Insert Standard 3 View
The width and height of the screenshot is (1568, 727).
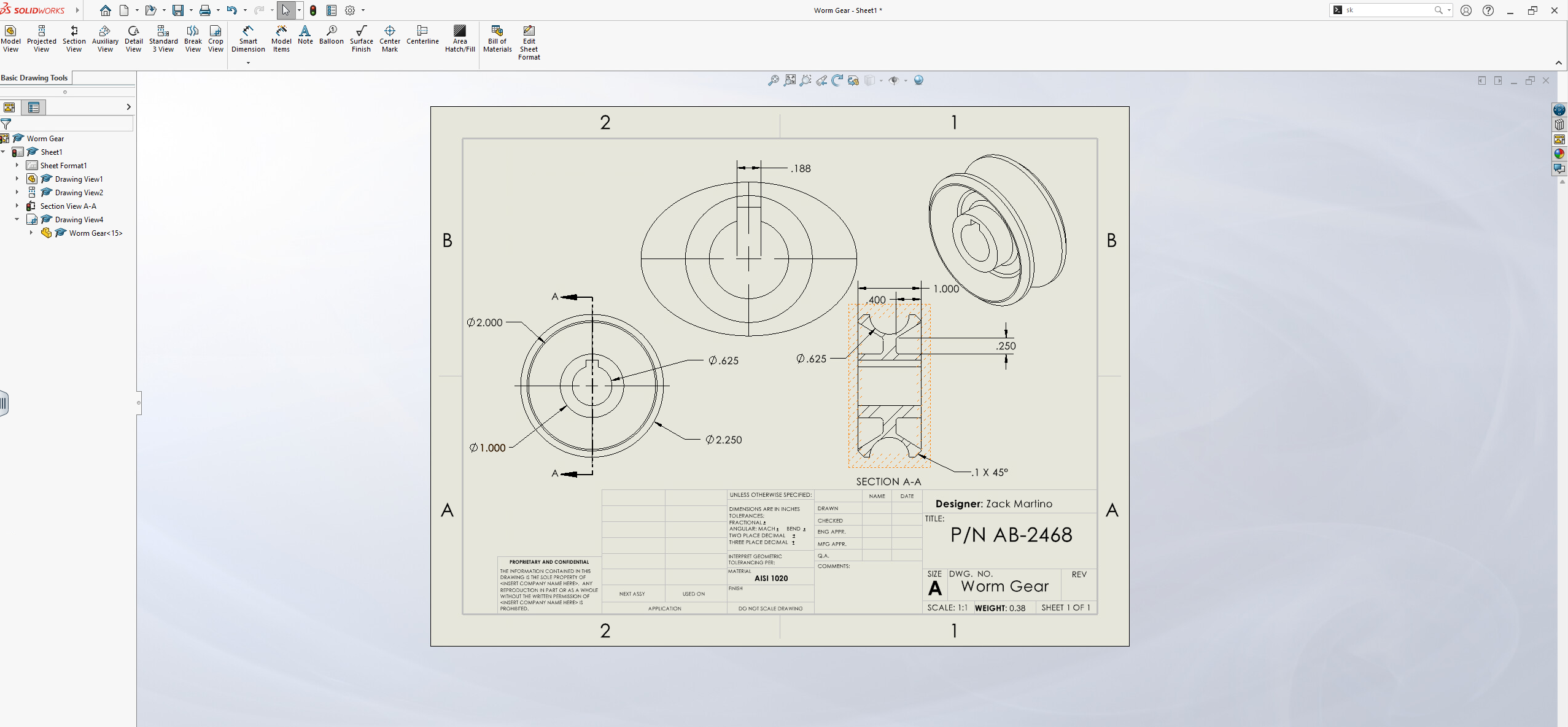163,39
